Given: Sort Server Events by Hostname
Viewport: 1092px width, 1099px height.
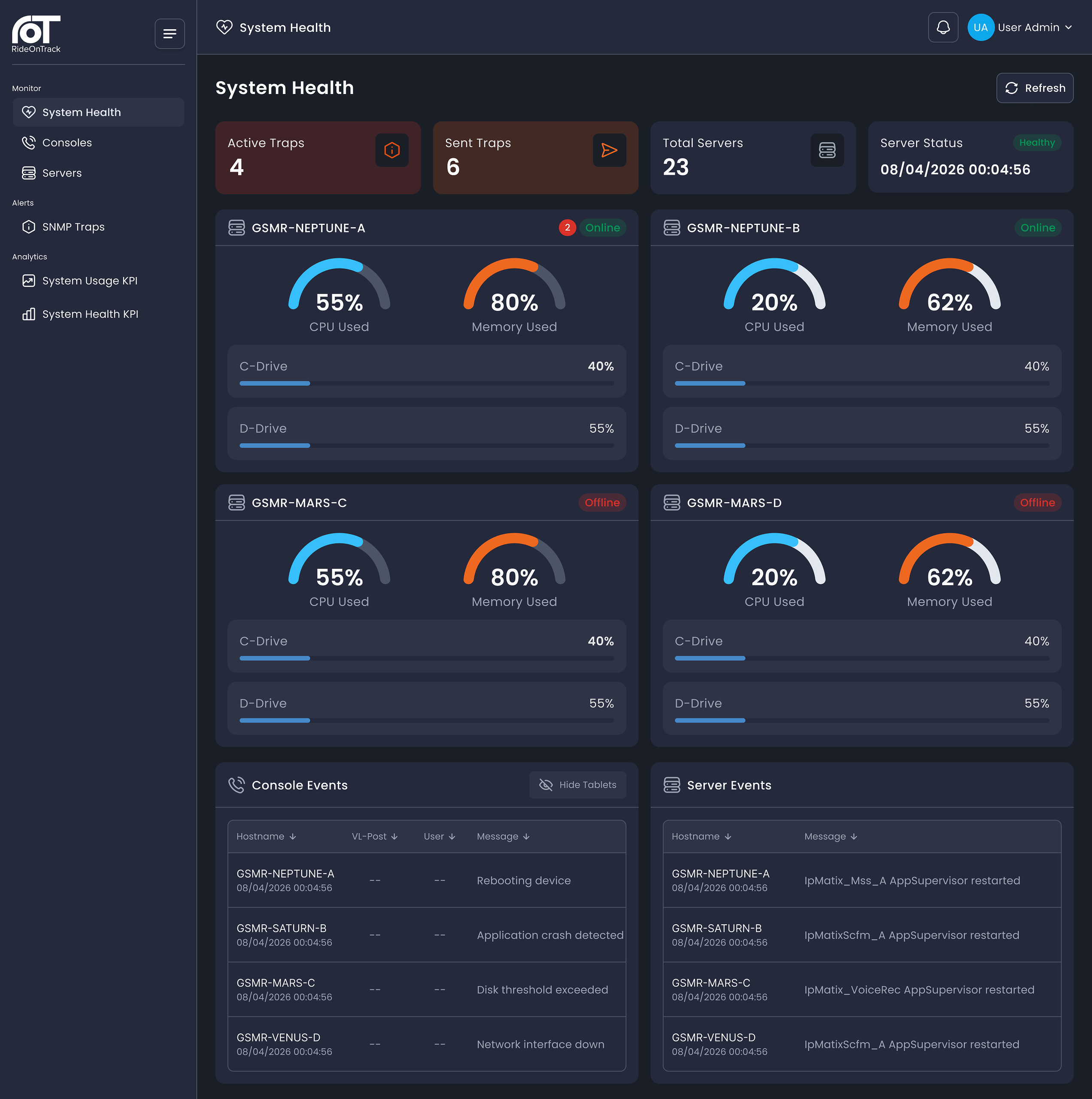Looking at the screenshot, I should click(x=701, y=836).
